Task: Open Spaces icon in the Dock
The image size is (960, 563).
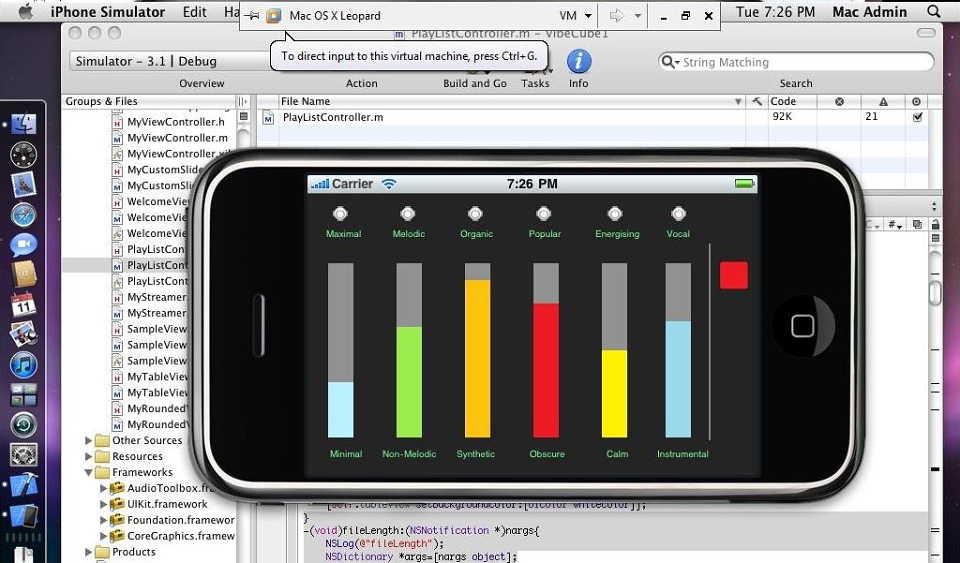Action: (23, 395)
